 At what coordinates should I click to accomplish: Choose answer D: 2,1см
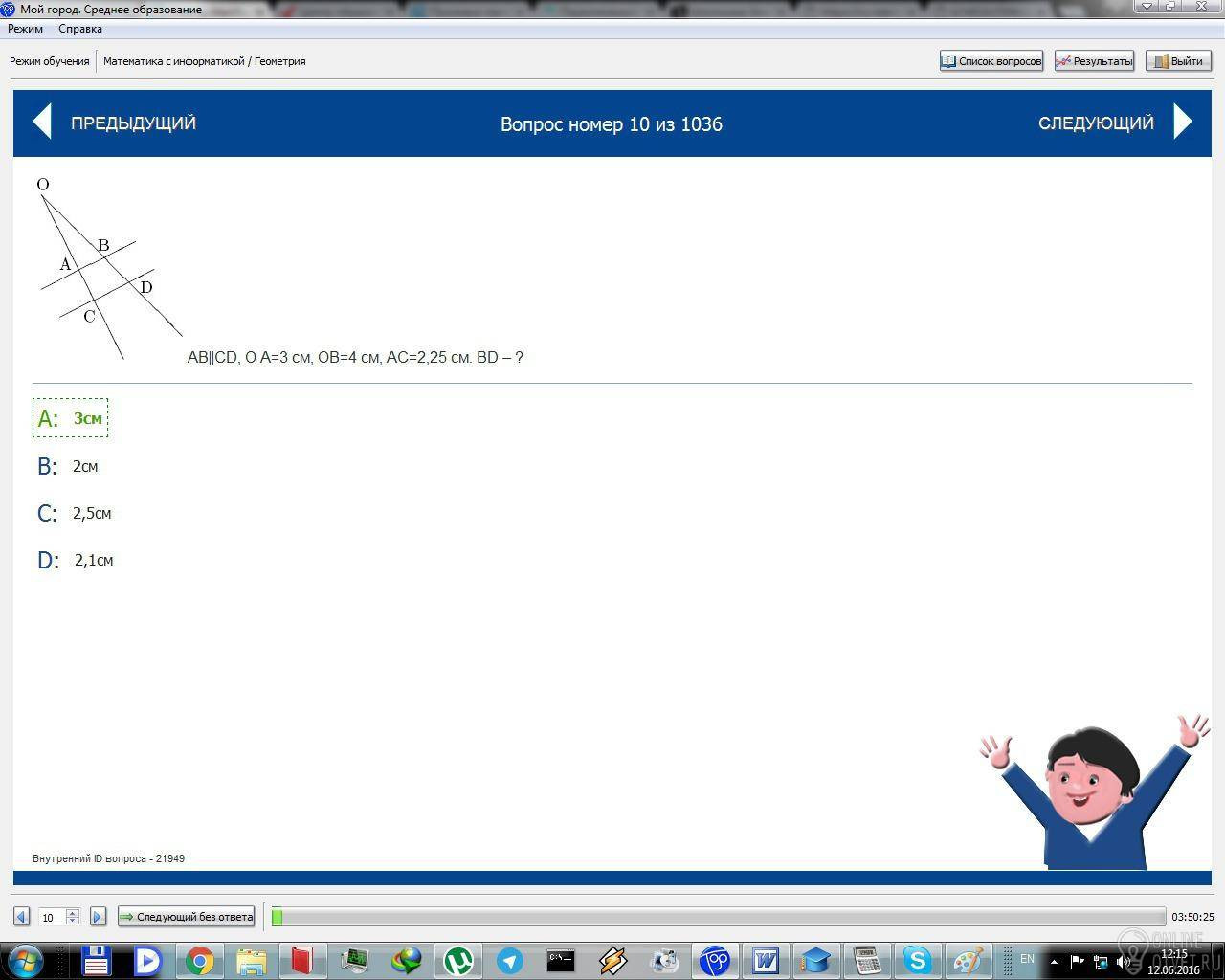coord(94,560)
